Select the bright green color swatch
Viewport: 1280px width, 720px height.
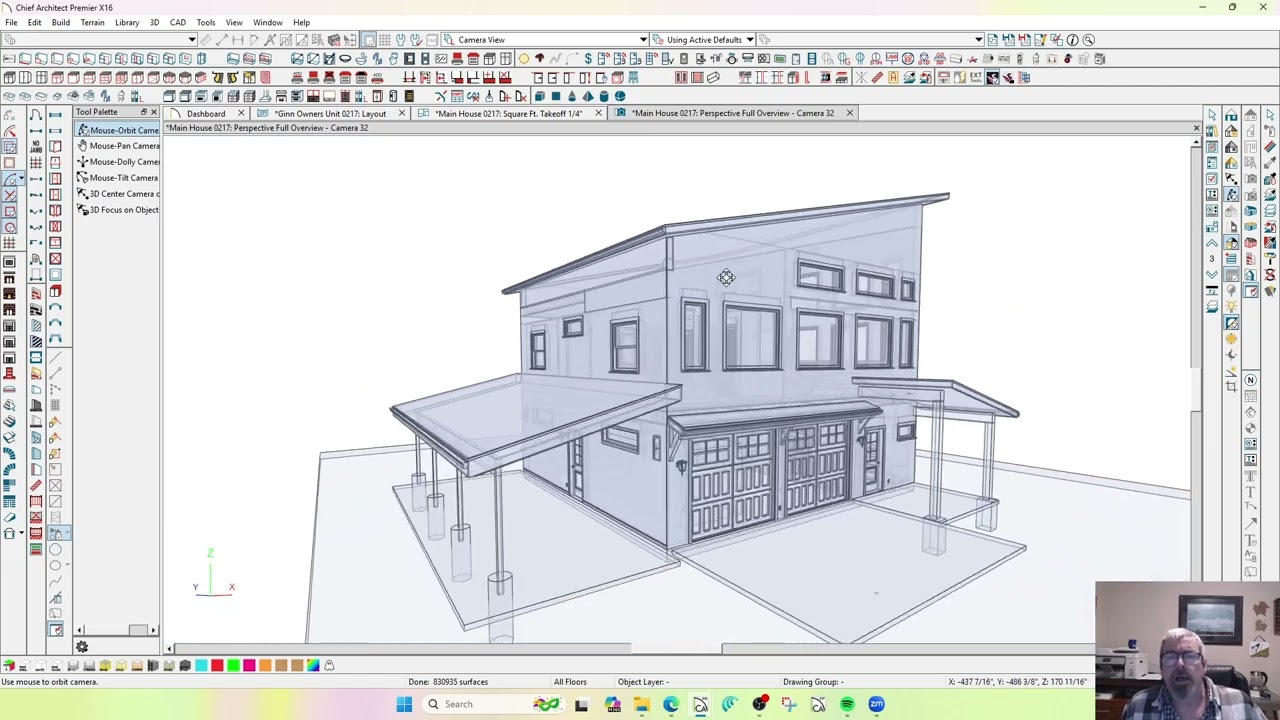pos(233,666)
